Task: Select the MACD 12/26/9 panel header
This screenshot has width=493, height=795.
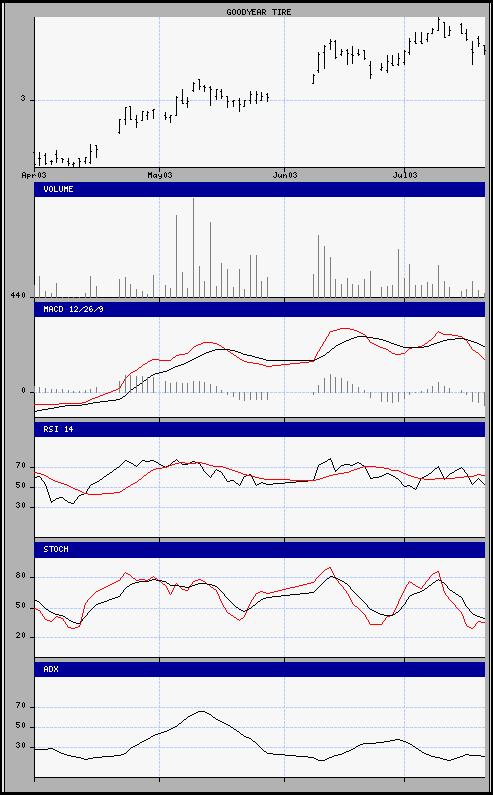Action: (x=260, y=309)
